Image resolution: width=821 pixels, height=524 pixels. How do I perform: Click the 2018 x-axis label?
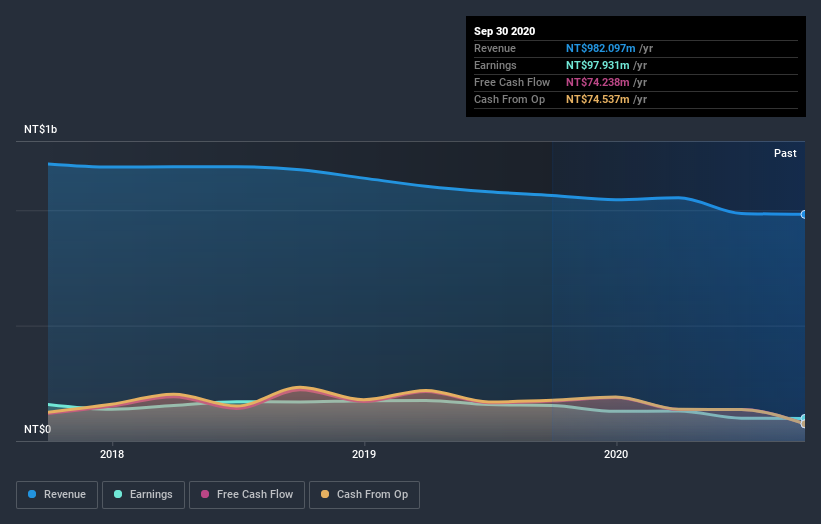click(x=112, y=454)
